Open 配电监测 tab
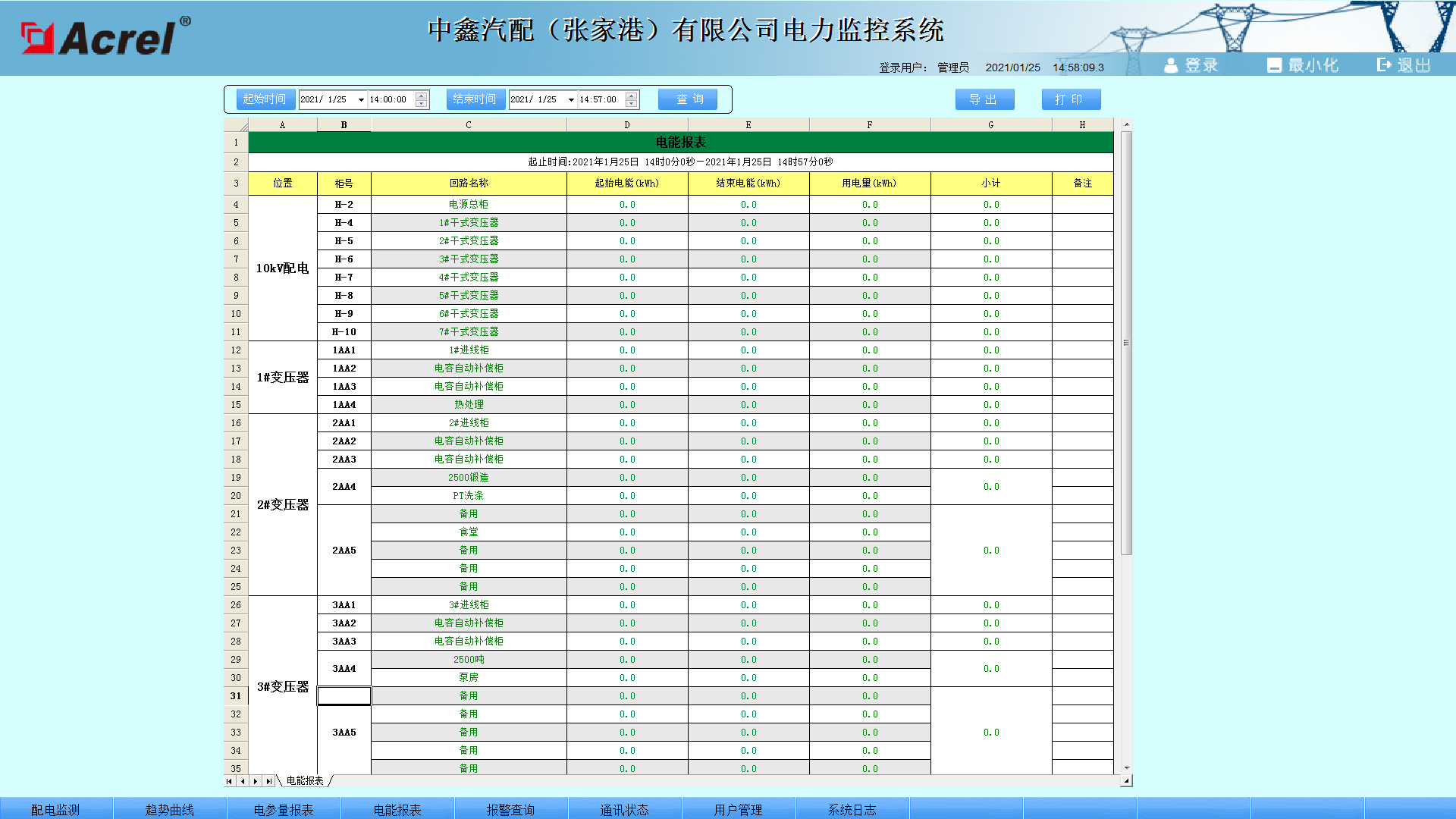 pos(56,809)
